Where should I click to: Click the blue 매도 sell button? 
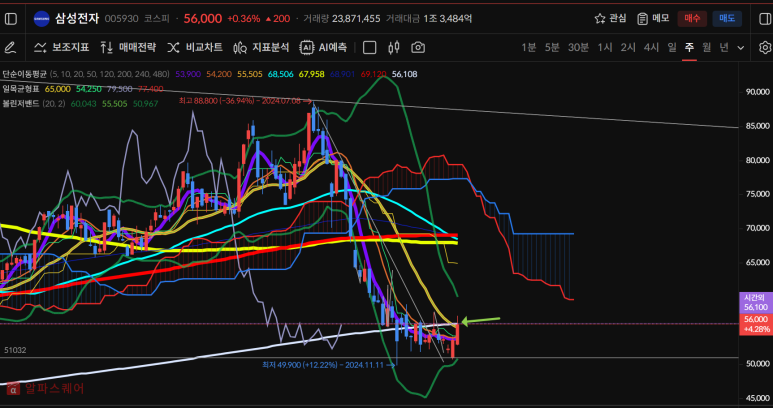(x=727, y=19)
